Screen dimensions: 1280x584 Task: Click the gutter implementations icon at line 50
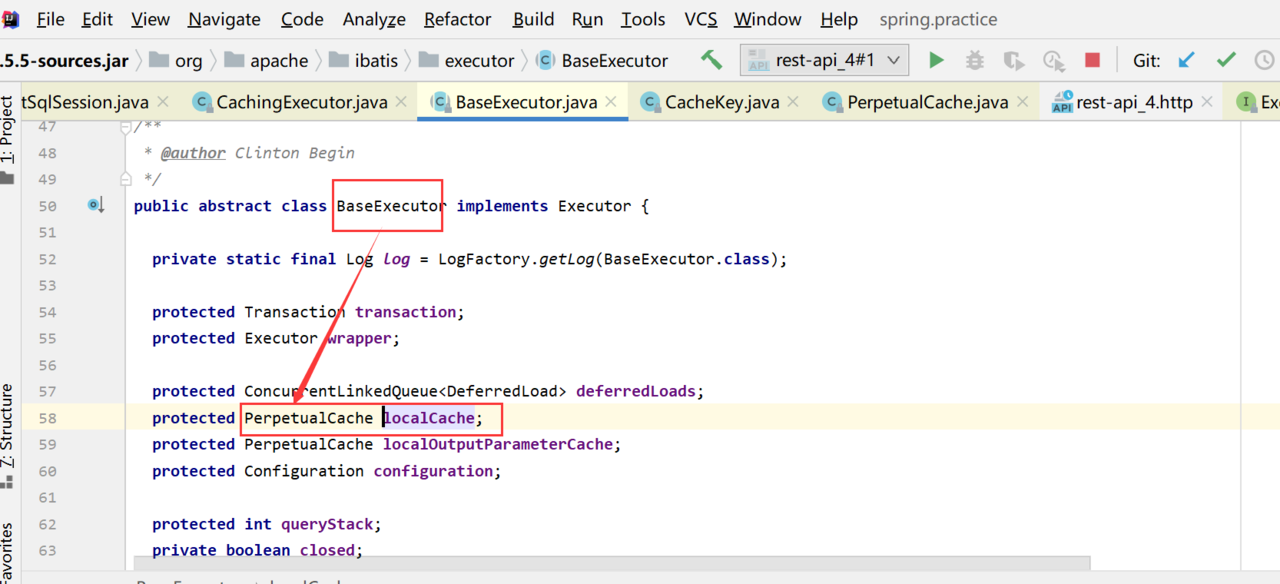tap(96, 205)
